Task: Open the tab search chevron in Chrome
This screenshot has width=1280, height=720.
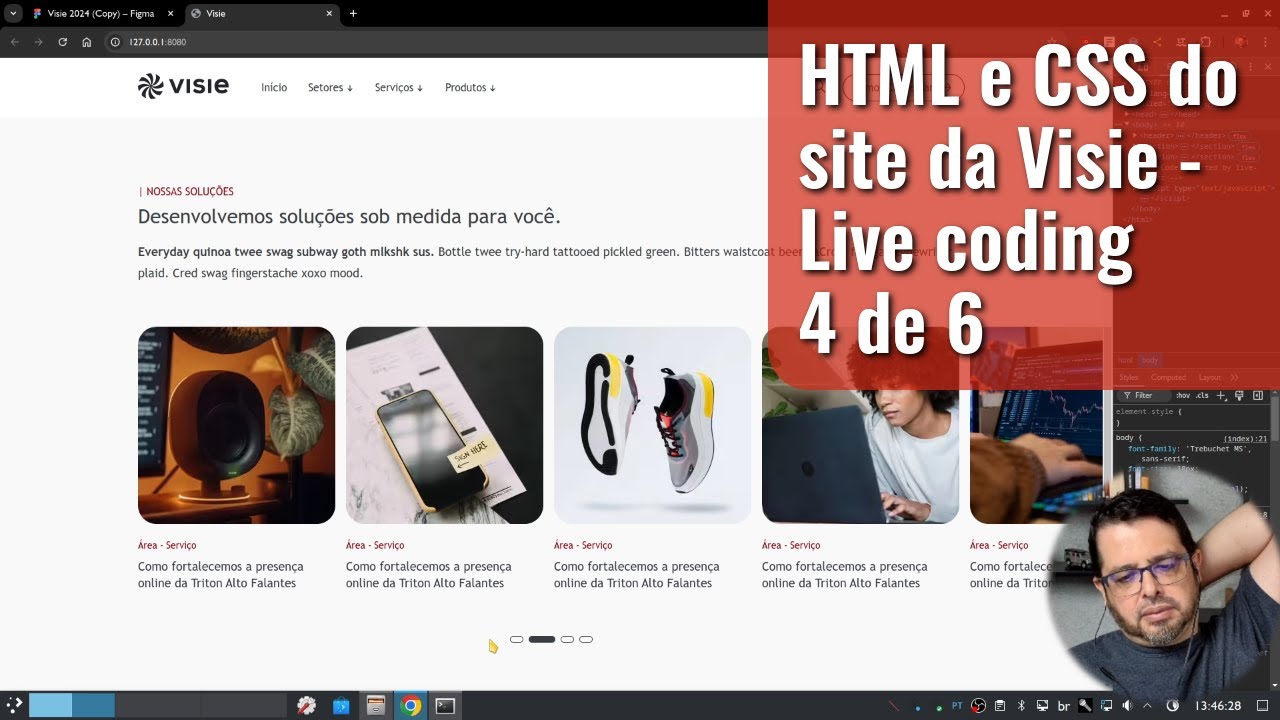Action: pyautogui.click(x=13, y=13)
